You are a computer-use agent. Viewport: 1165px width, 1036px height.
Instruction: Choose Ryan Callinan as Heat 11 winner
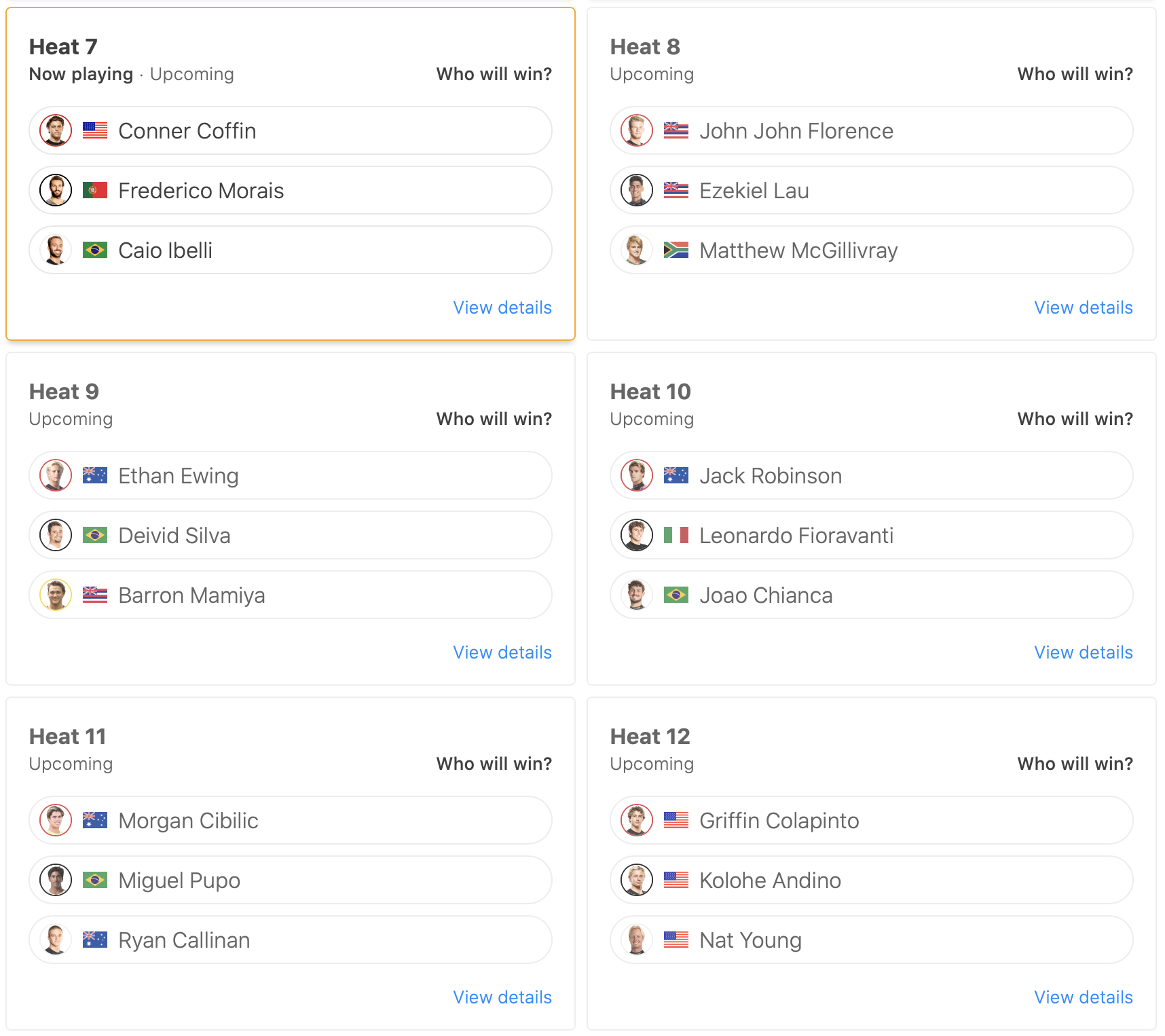[x=291, y=940]
